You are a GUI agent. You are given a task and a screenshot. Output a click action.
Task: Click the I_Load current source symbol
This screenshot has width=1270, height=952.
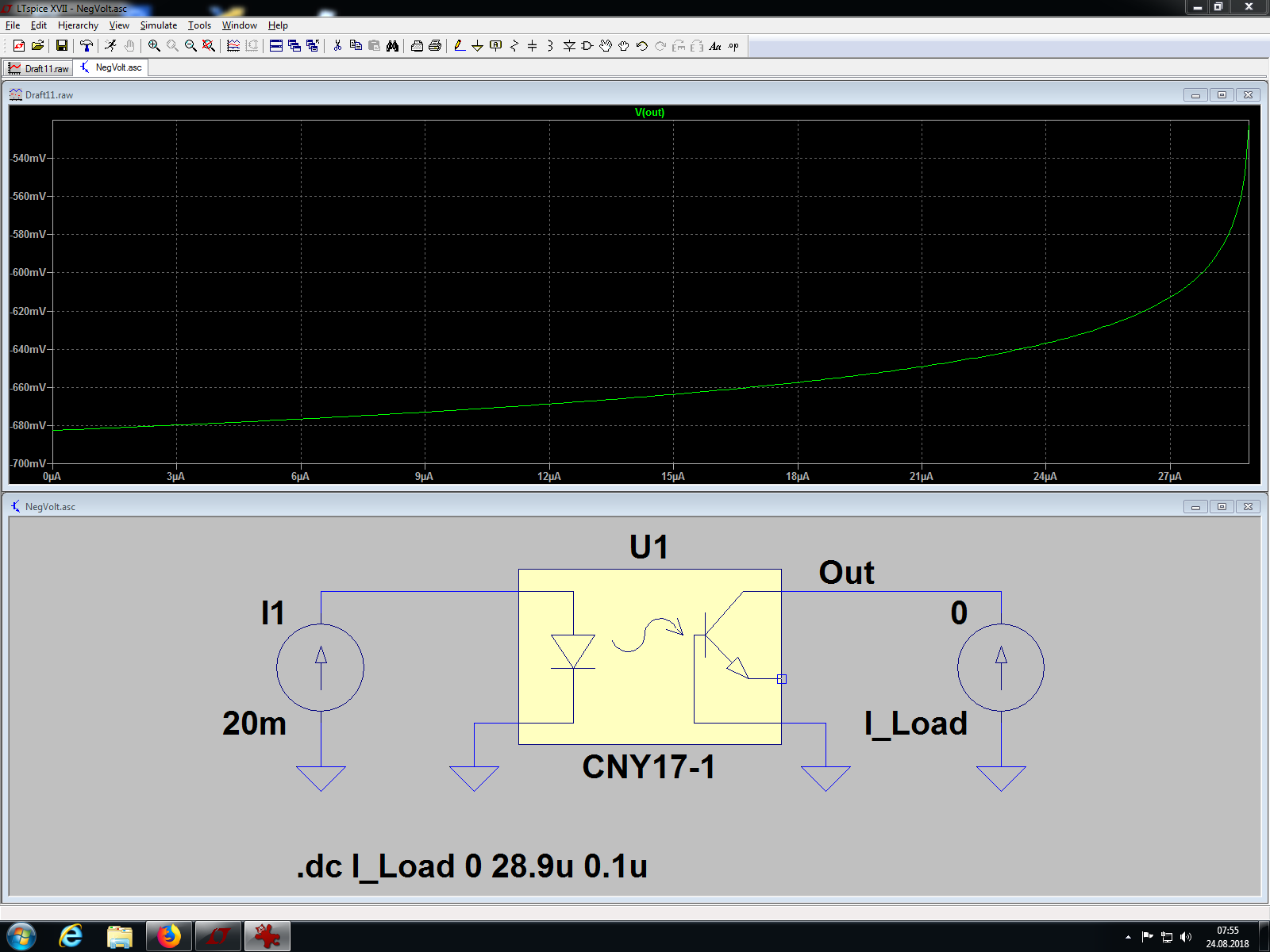coord(1001,667)
